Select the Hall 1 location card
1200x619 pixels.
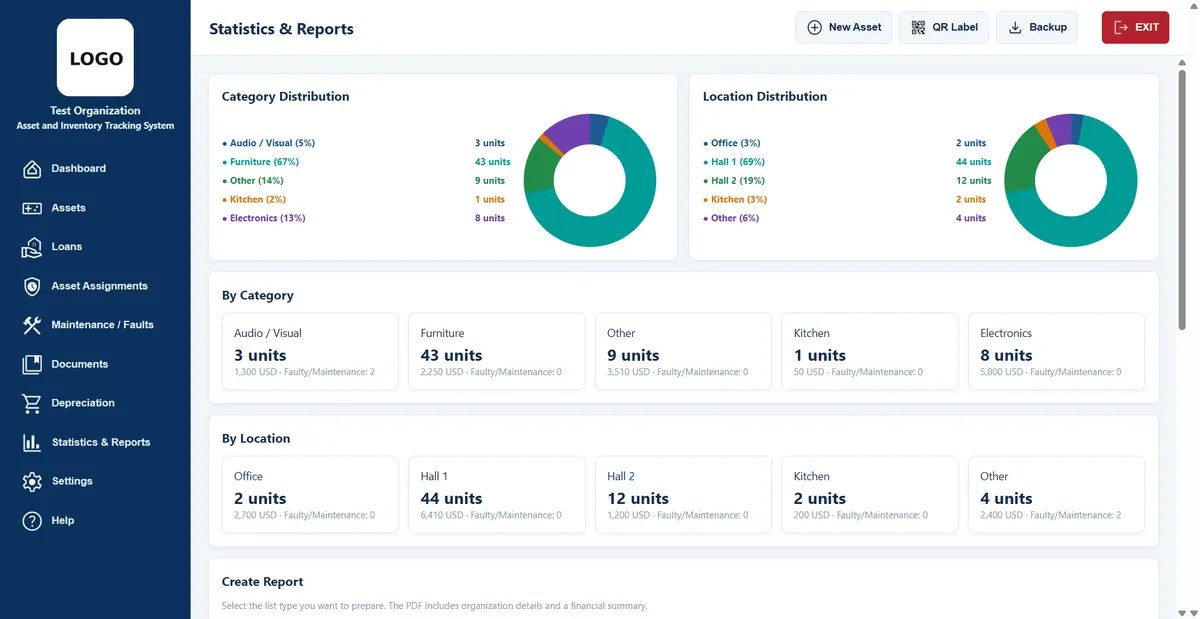pos(496,495)
